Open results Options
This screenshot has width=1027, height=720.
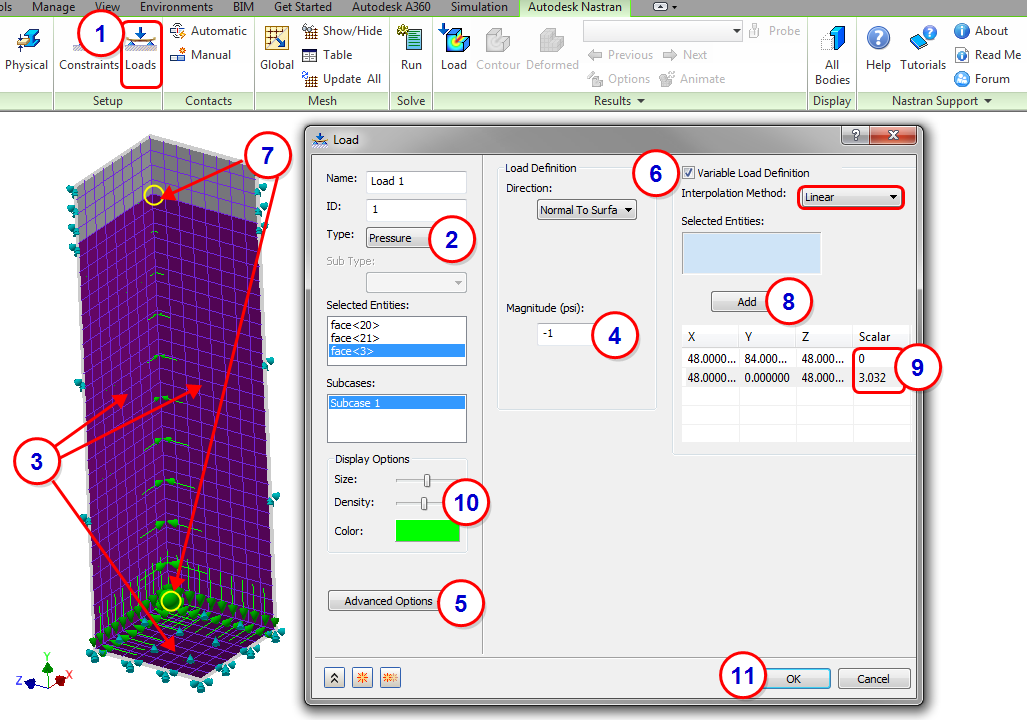619,79
